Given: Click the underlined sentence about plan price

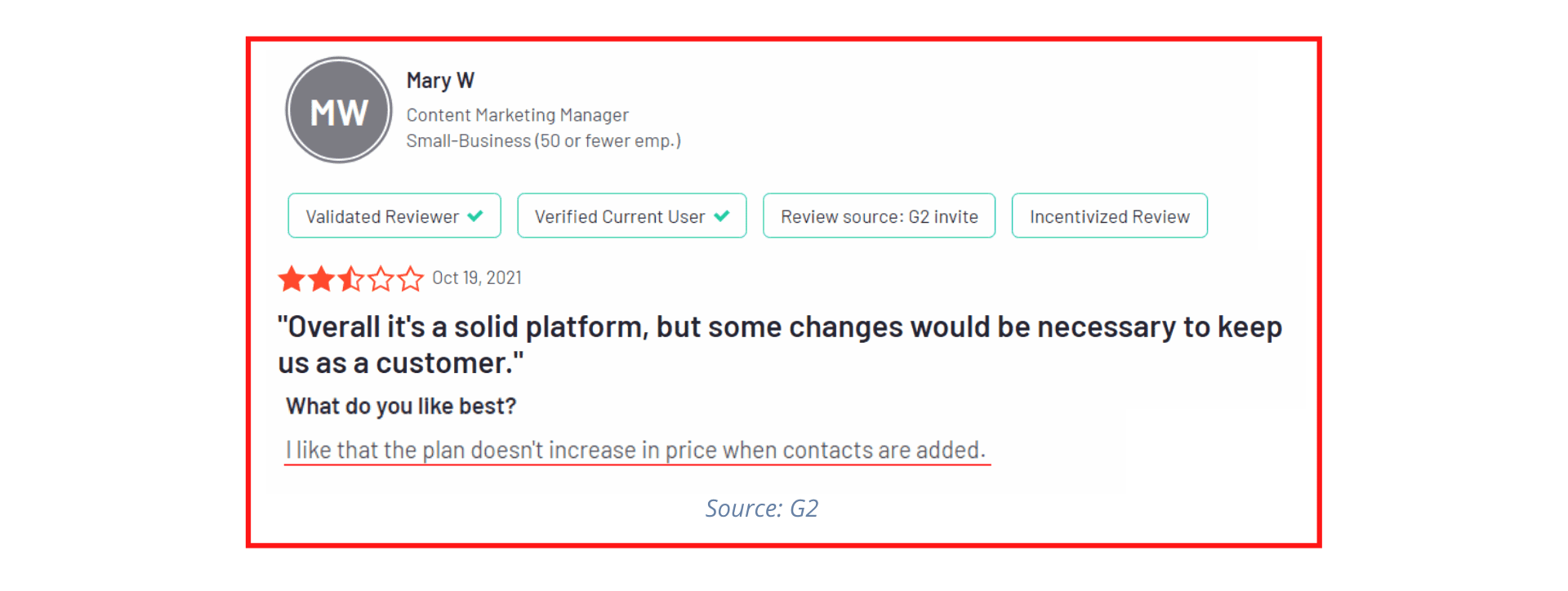Looking at the screenshot, I should 636,451.
